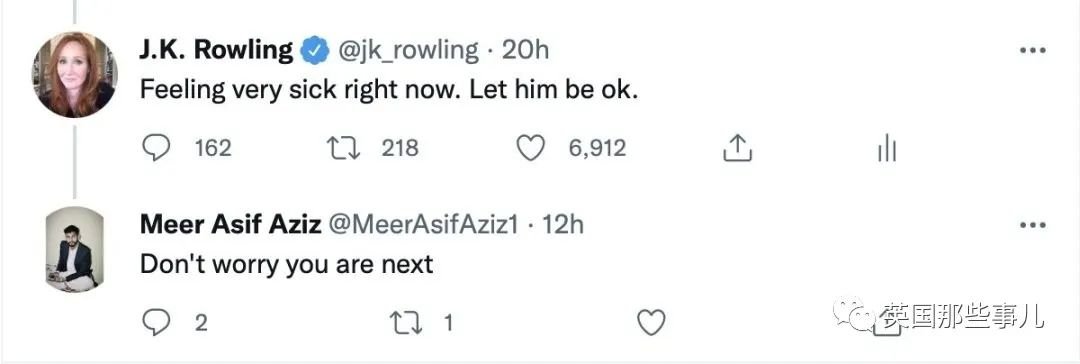
Task: Open Meer Asif Aziz's avatar
Action: click(x=74, y=249)
